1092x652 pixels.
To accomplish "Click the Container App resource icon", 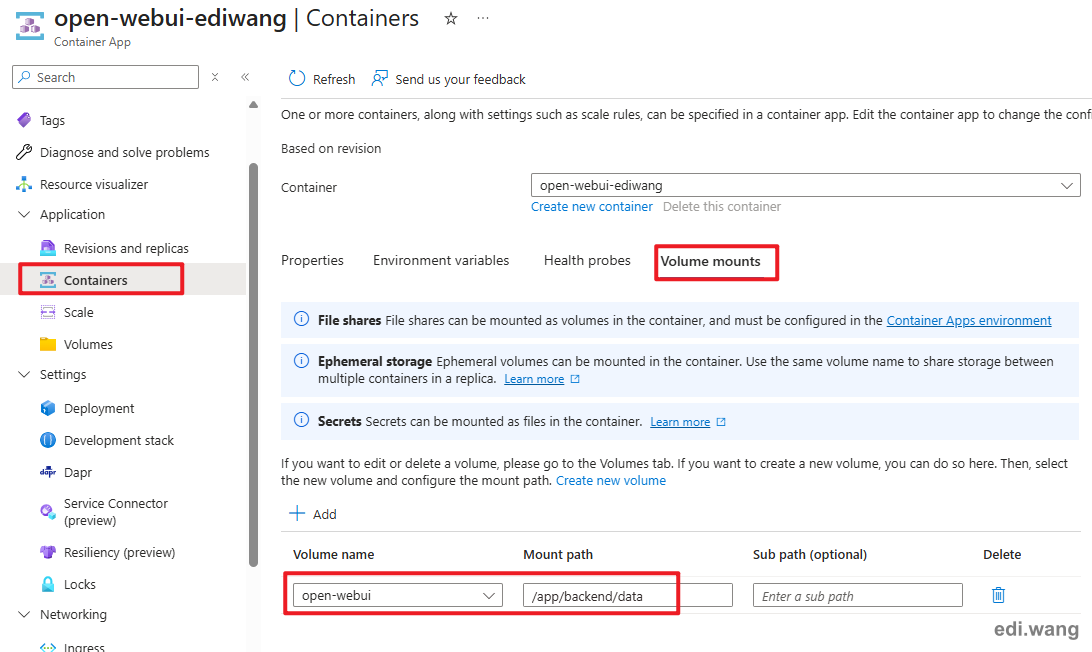I will 29,26.
